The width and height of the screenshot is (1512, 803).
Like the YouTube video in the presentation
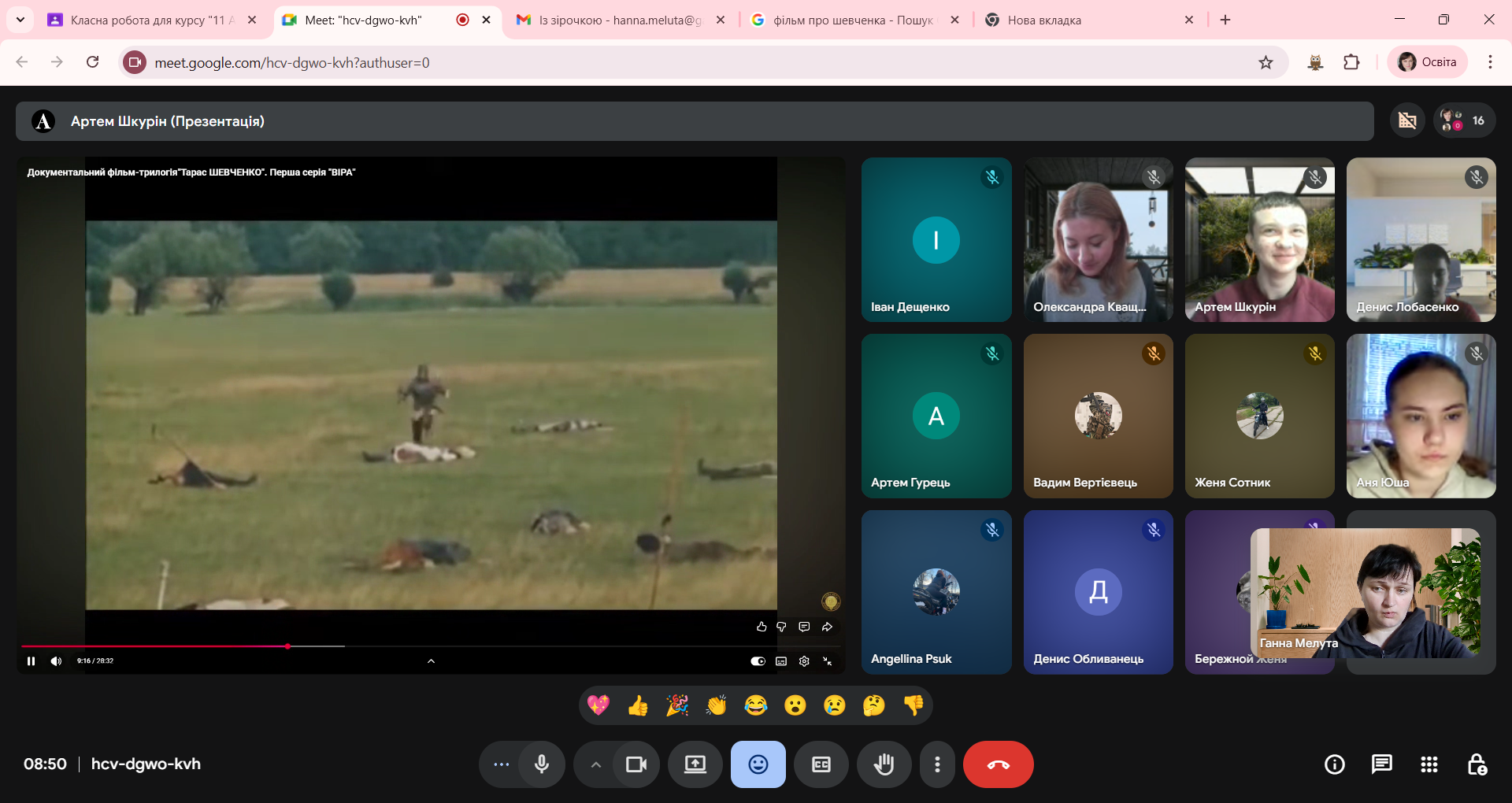pos(762,627)
